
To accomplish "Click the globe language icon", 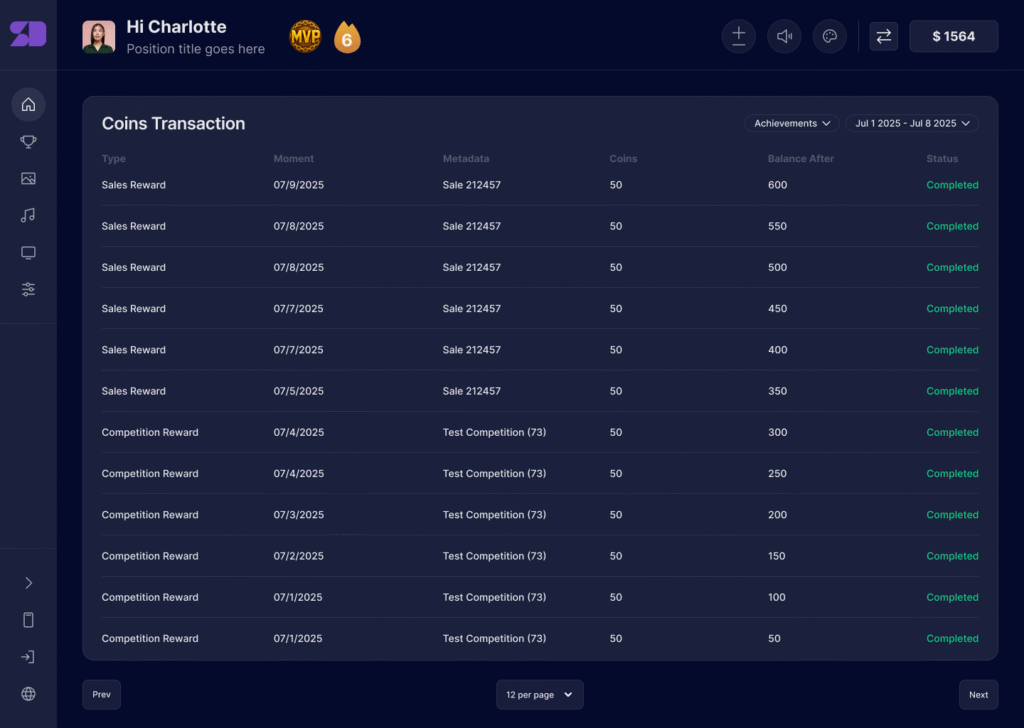I will pos(28,694).
